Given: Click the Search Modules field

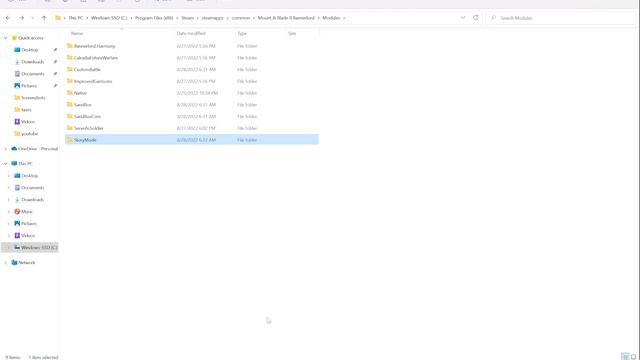Looking at the screenshot, I should tap(561, 18).
